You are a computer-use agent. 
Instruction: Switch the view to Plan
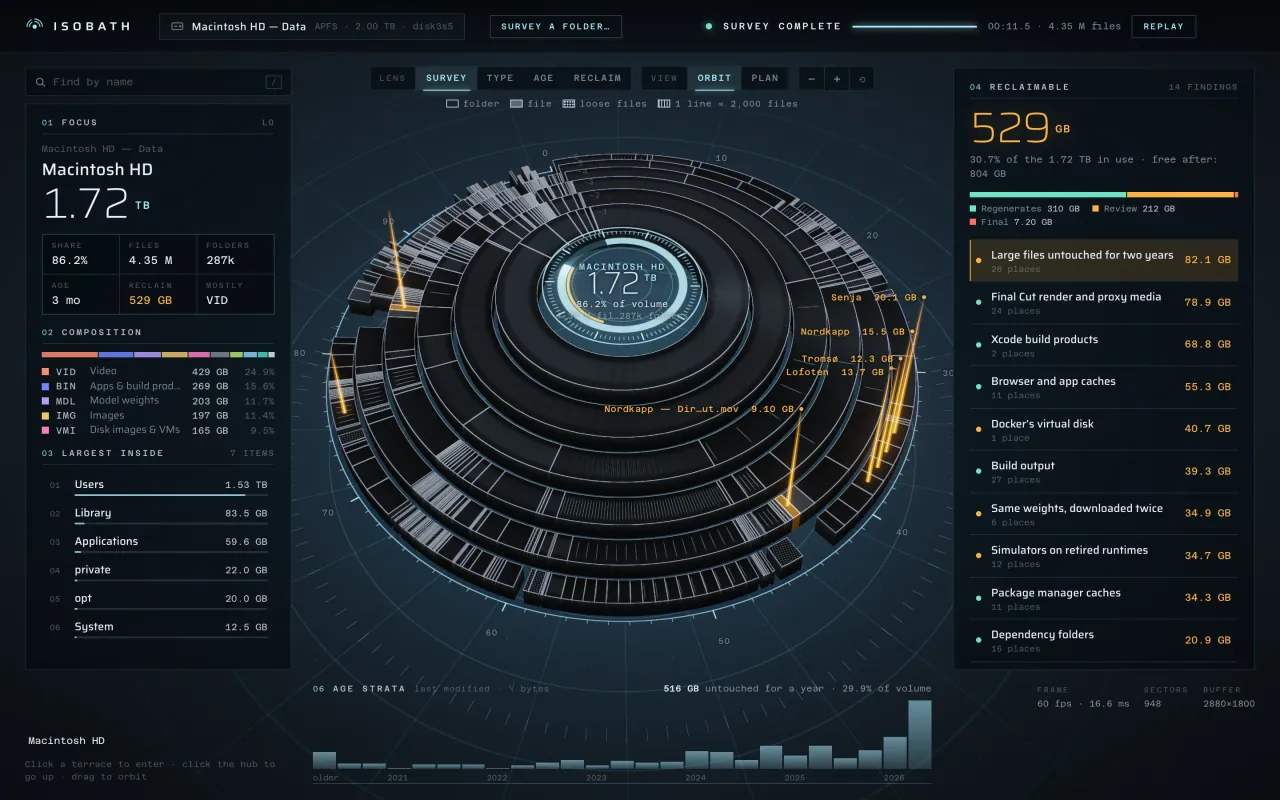click(765, 78)
